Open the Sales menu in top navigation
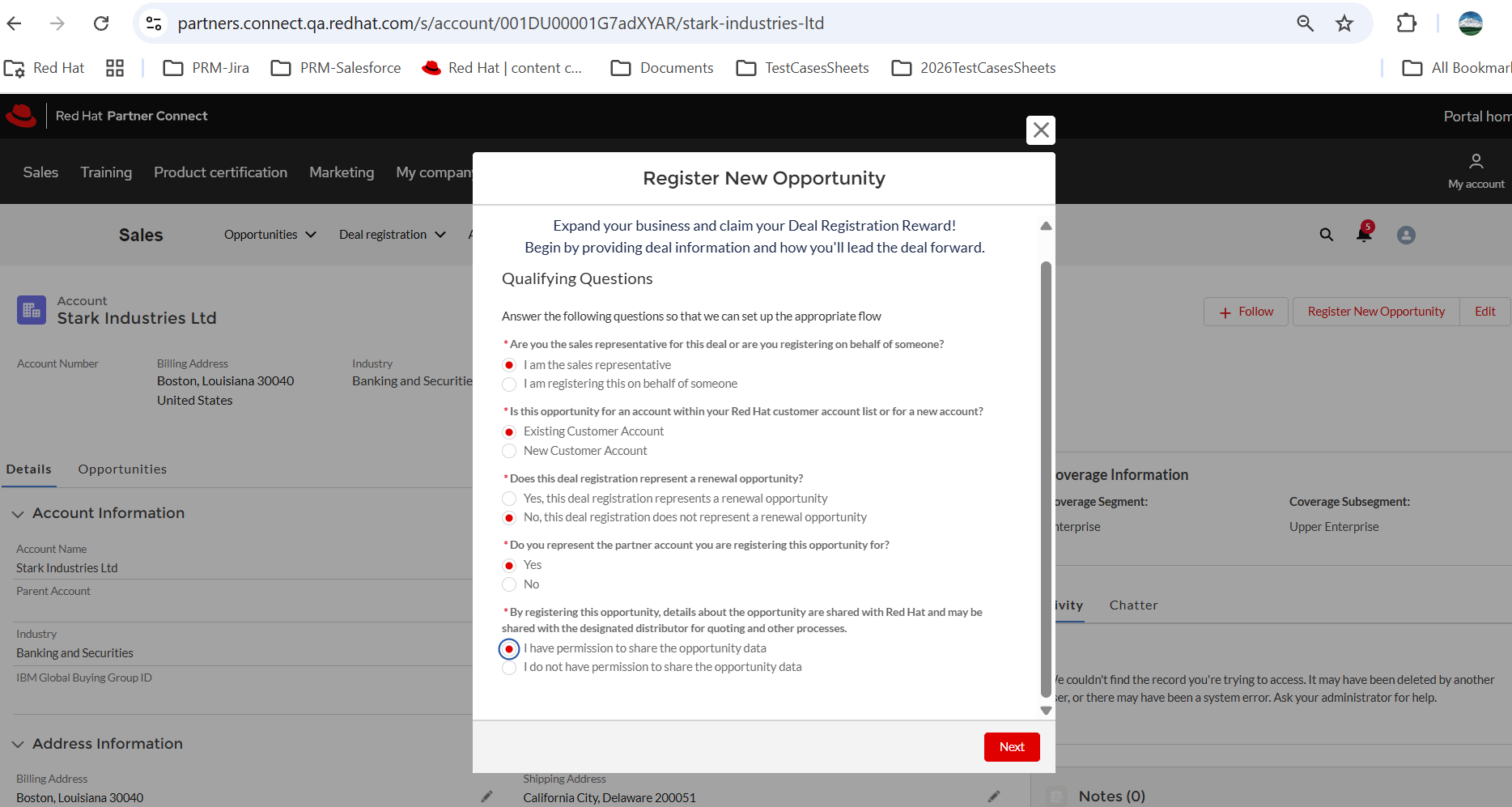This screenshot has width=1512, height=807. click(40, 172)
